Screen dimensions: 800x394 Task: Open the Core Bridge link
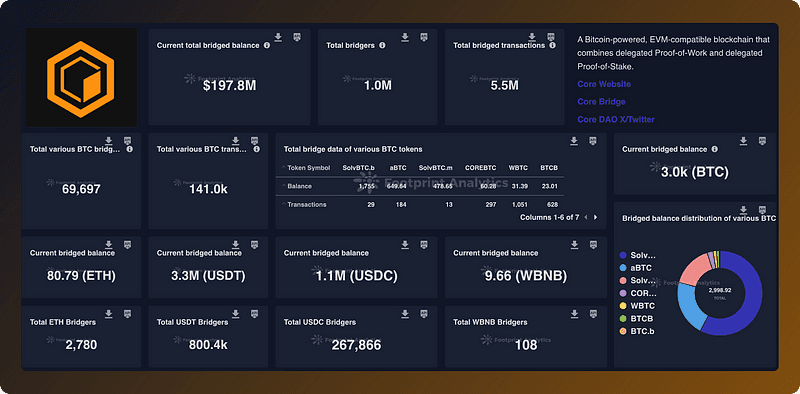pyautogui.click(x=602, y=102)
